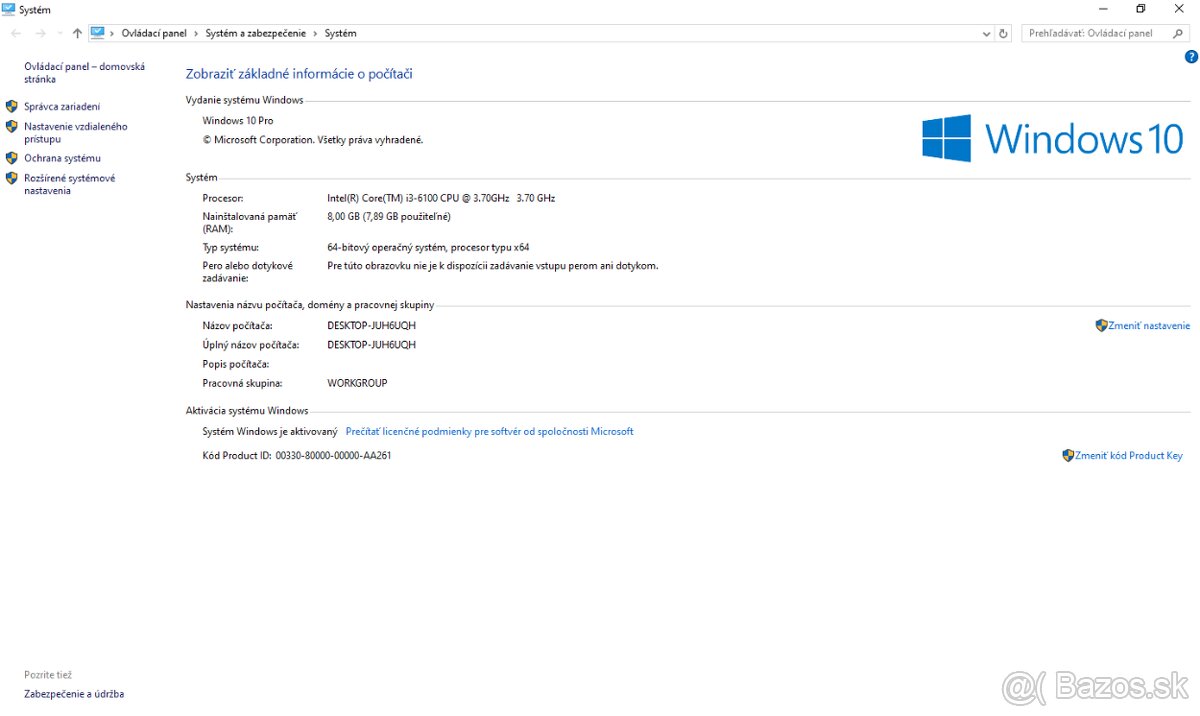
Task: Click the Up arrow navigation button
Action: [x=77, y=33]
